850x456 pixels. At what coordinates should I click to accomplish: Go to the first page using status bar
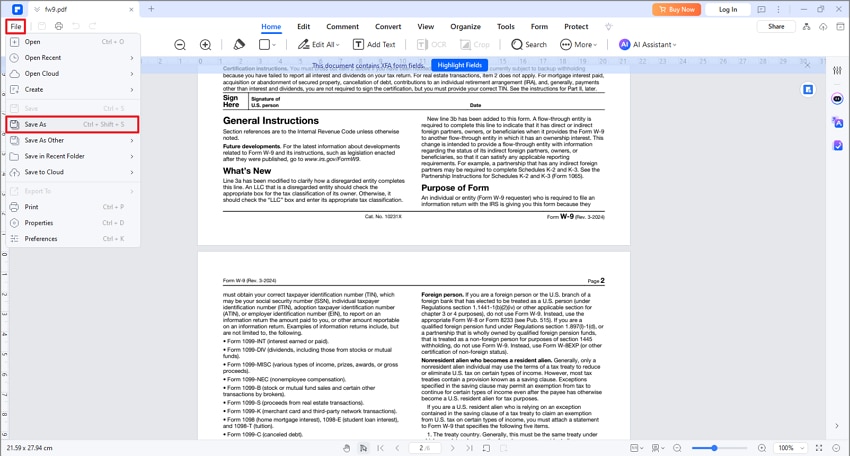click(x=381, y=448)
